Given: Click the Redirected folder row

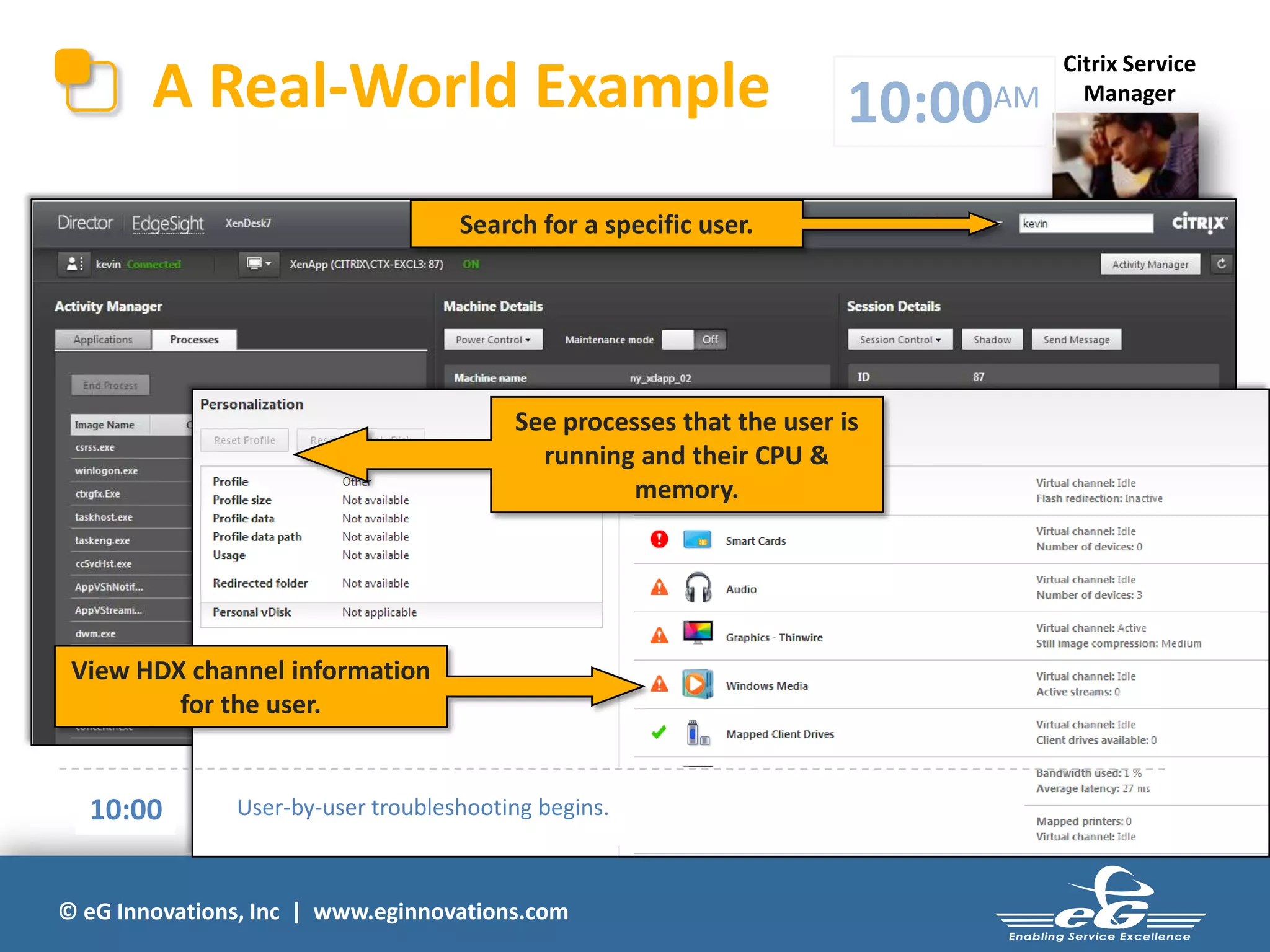Looking at the screenshot, I should click(x=401, y=584).
